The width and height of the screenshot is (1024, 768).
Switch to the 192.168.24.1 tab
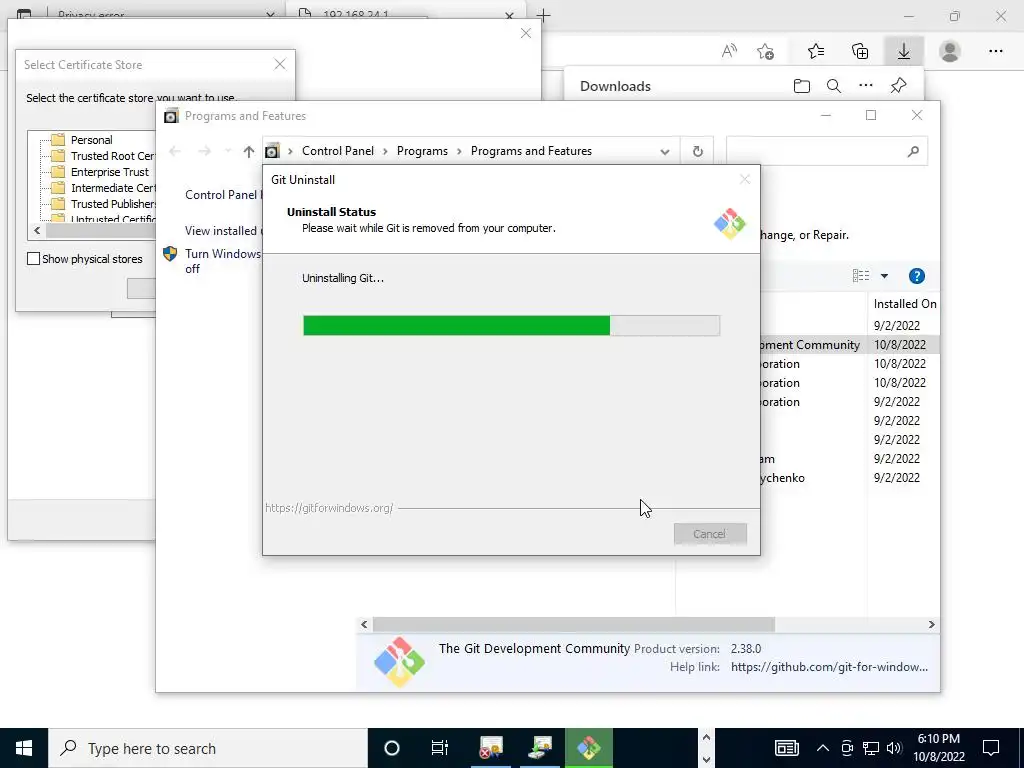(405, 14)
